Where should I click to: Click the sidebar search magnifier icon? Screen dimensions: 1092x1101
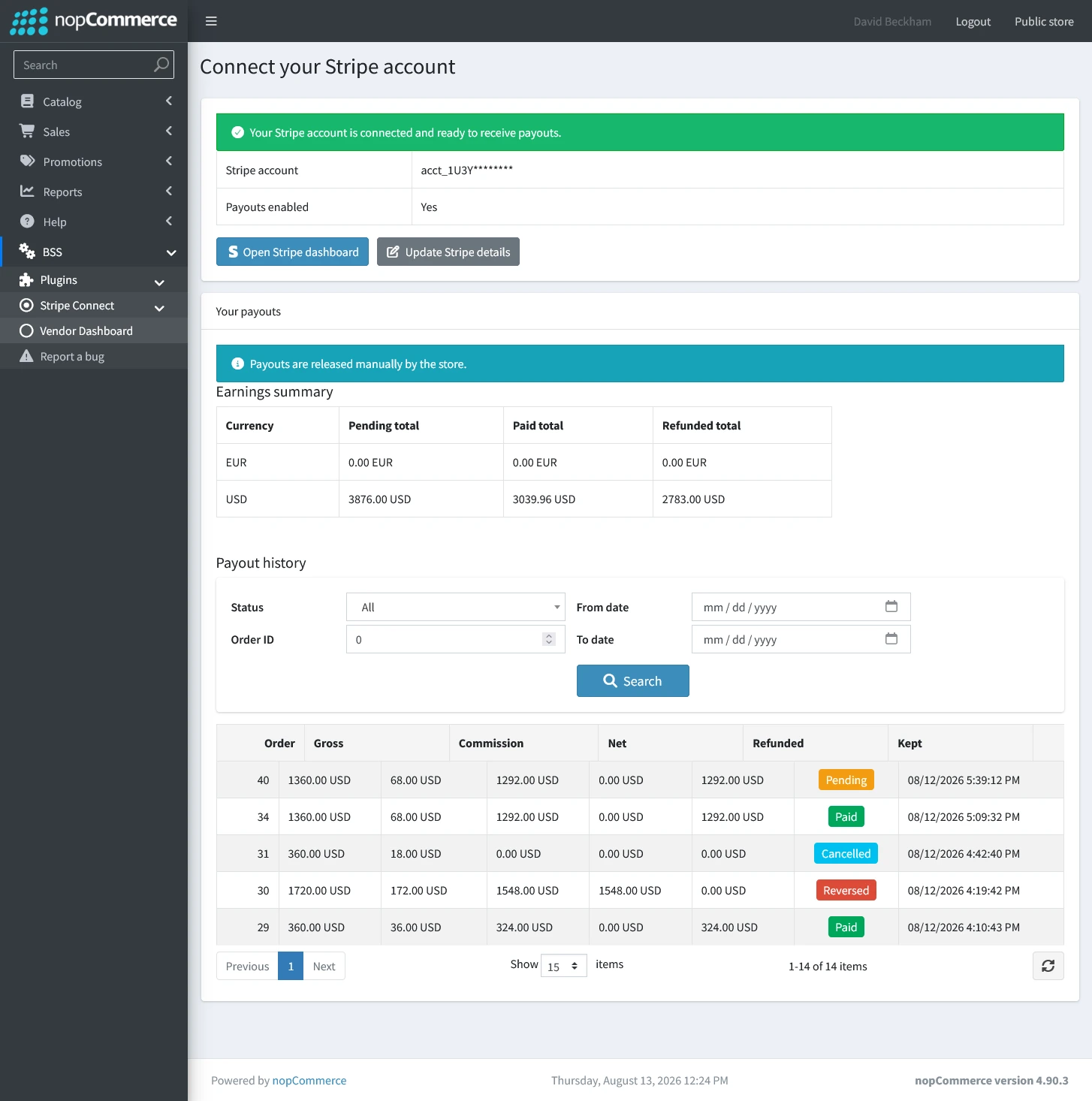(x=161, y=65)
